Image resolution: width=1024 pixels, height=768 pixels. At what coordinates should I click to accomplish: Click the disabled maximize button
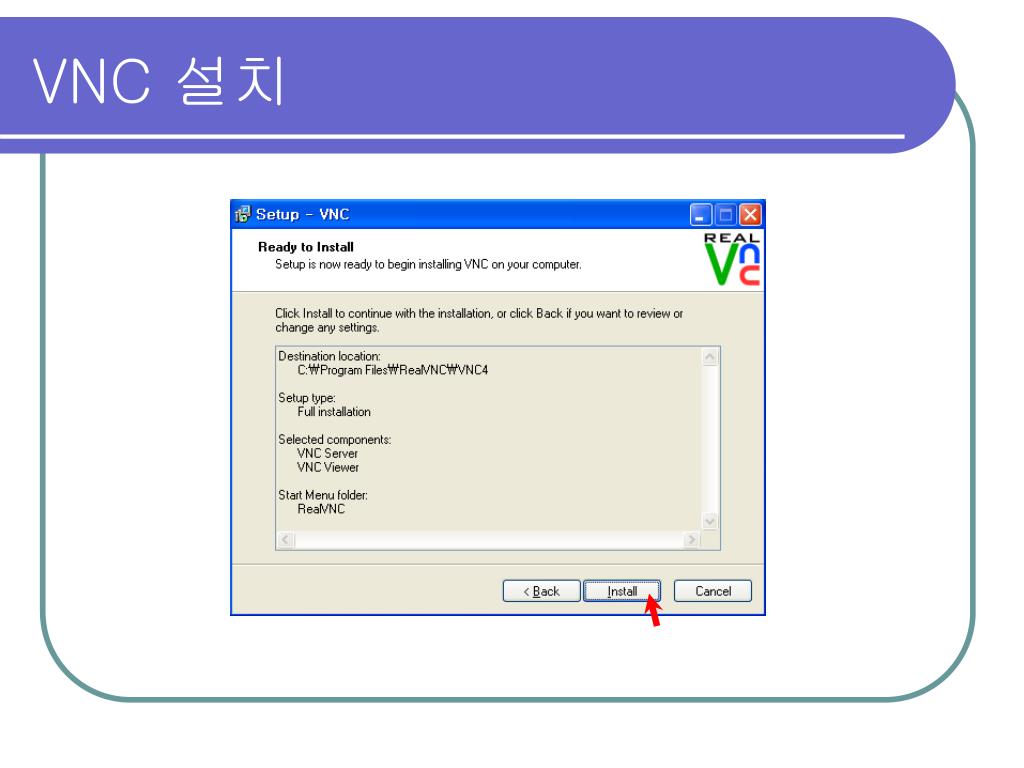pyautogui.click(x=726, y=215)
